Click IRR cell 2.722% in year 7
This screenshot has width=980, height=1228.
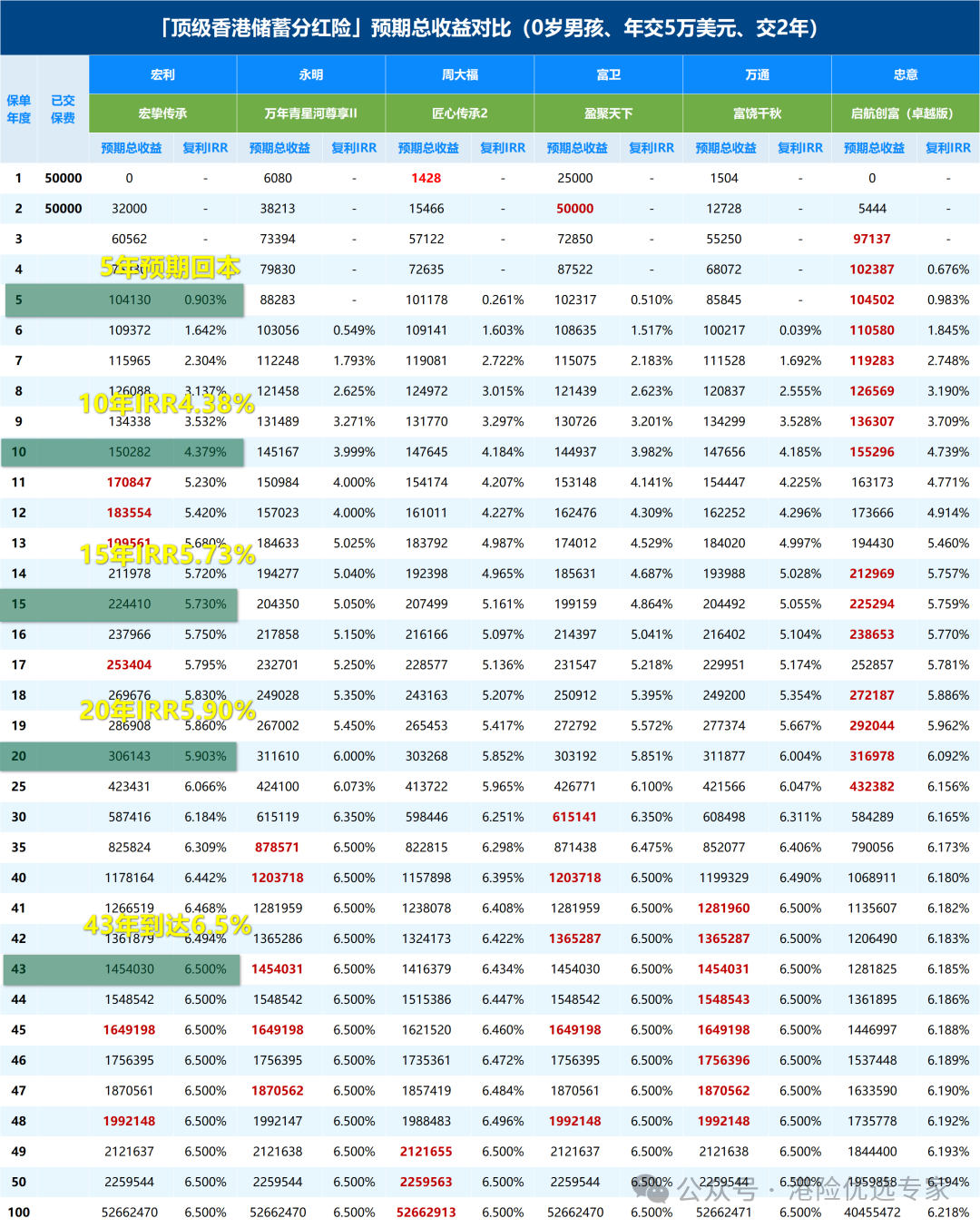coord(503,361)
